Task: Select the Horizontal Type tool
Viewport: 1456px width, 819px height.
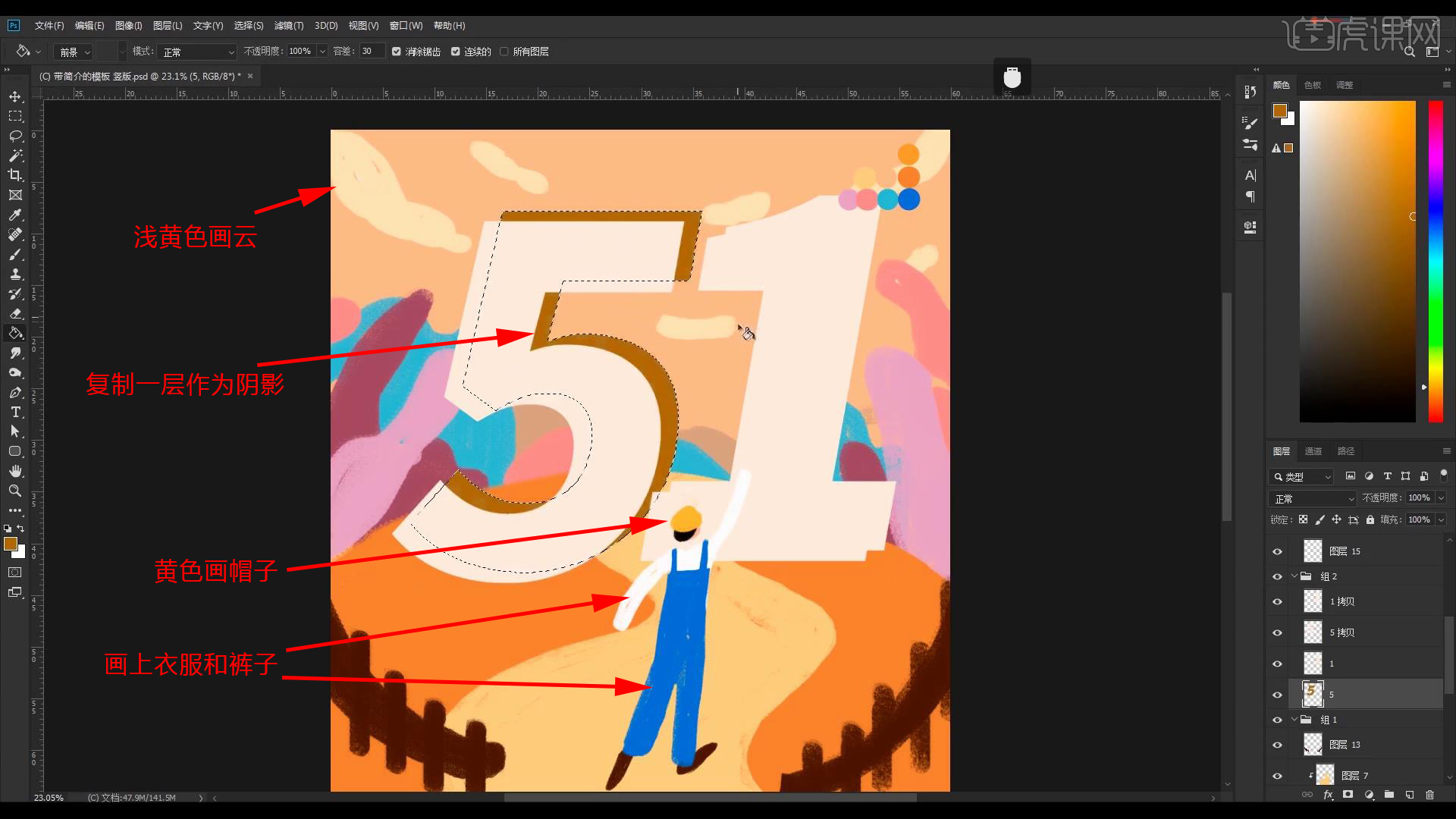Action: pos(15,413)
